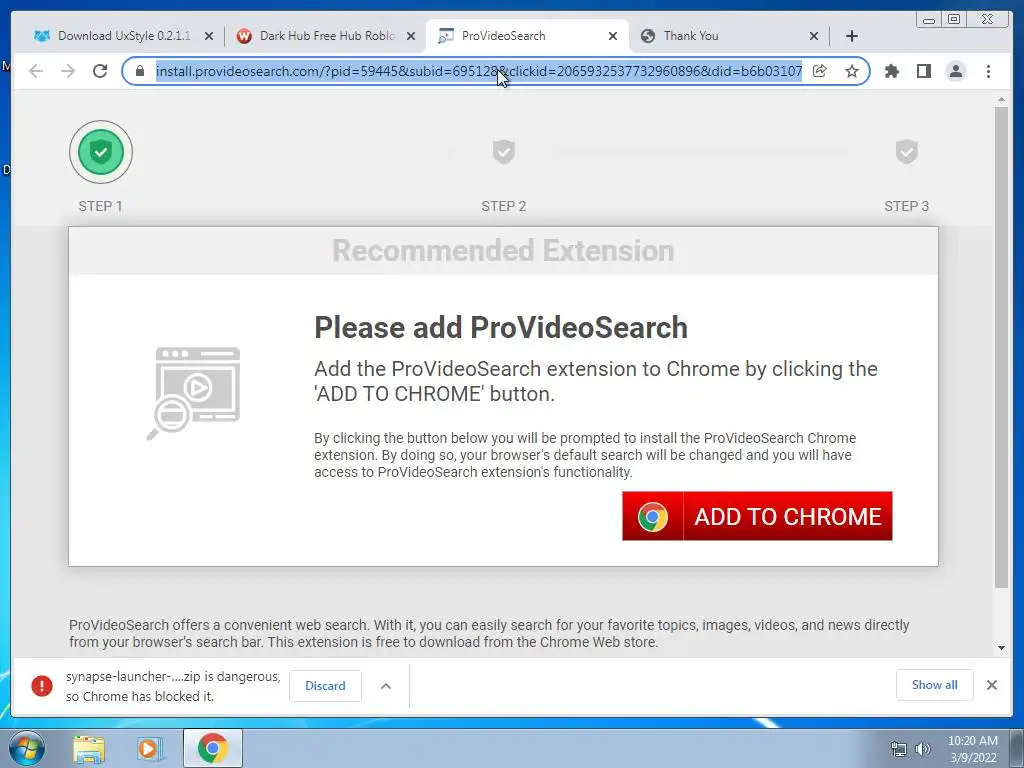Go forward in browser history
Screen dimensions: 1024x768
coord(68,71)
